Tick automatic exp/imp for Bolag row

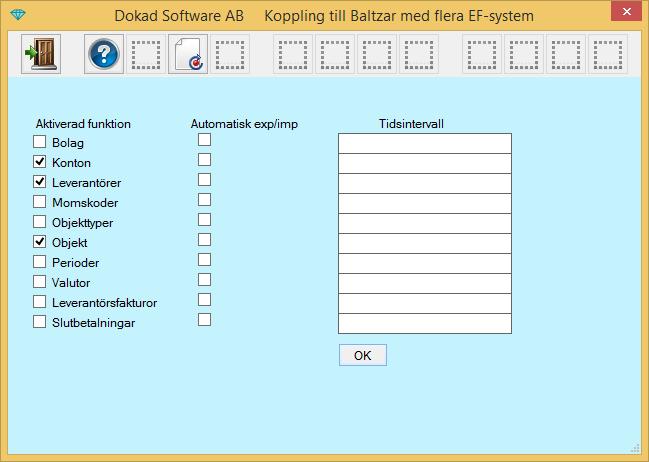[x=204, y=140]
